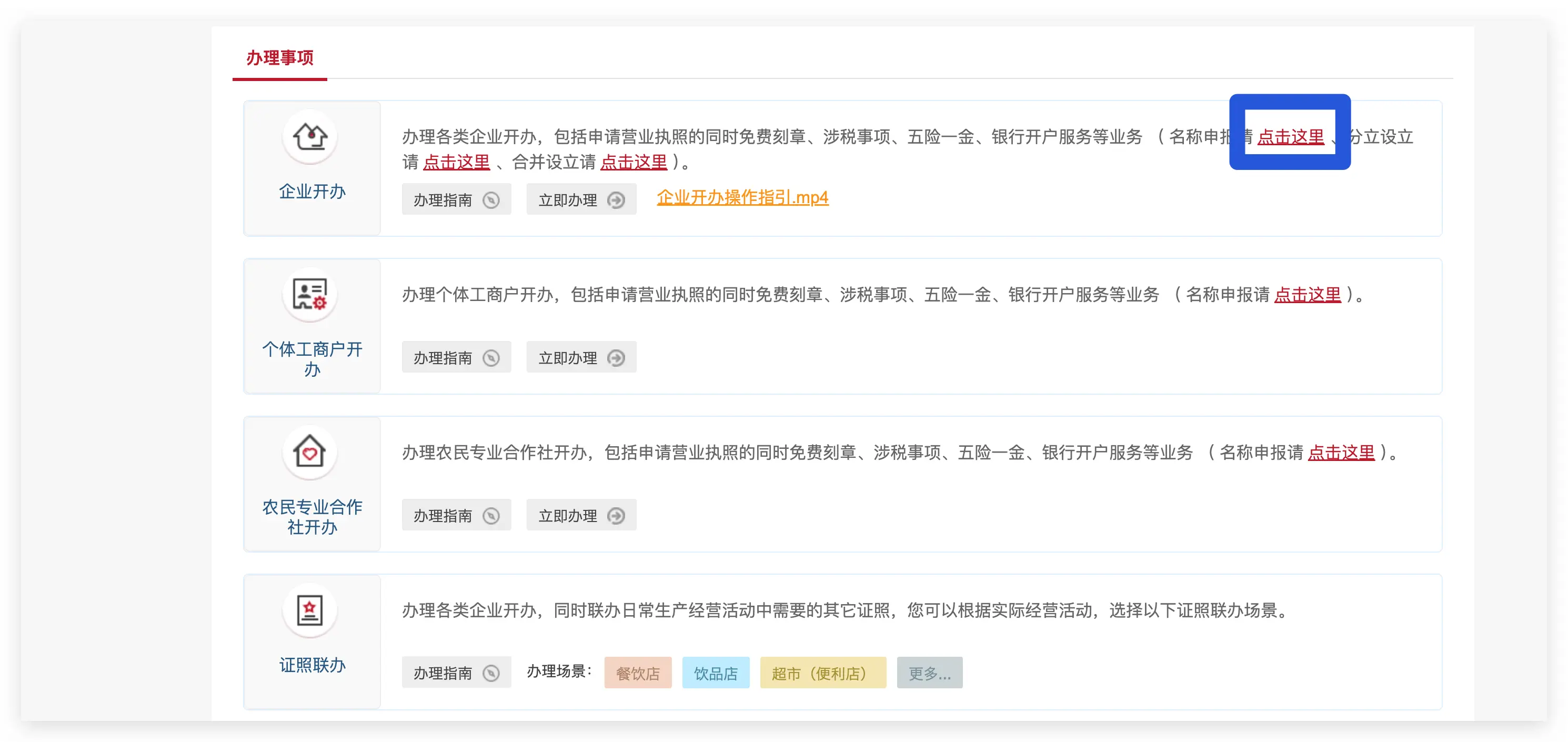Click 立即办理 arrow icon in 企业开办 row
The width and height of the screenshot is (1568, 742).
click(617, 199)
